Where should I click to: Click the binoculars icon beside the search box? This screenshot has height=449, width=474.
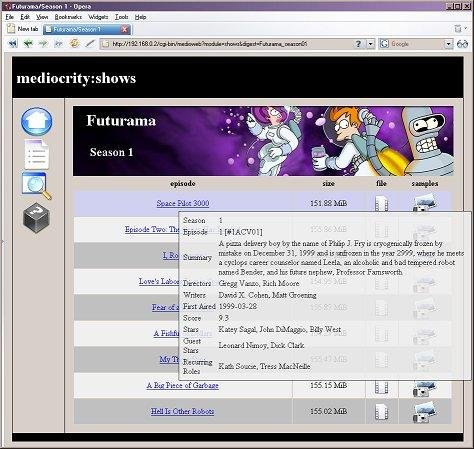(x=462, y=44)
